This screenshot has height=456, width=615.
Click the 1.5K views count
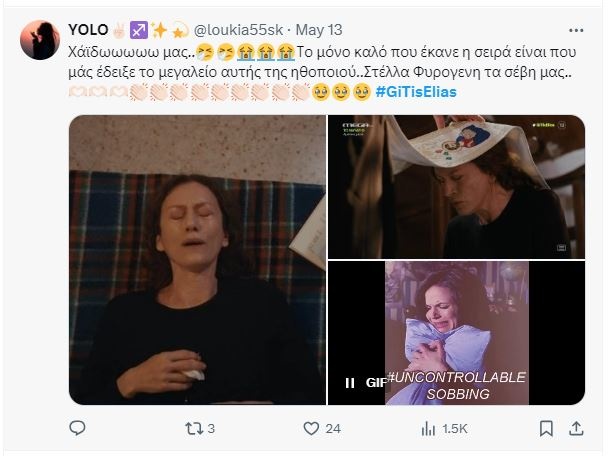[x=455, y=429]
